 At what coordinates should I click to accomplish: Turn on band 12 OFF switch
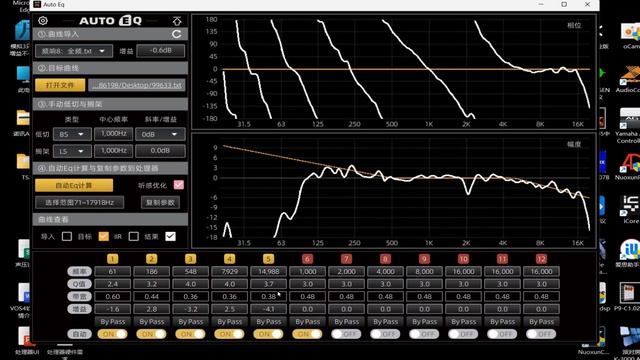(x=541, y=334)
